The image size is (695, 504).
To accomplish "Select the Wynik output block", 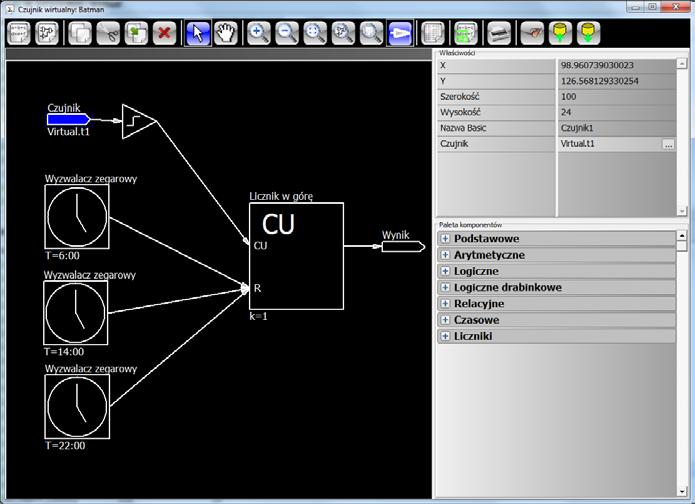I will coord(403,246).
